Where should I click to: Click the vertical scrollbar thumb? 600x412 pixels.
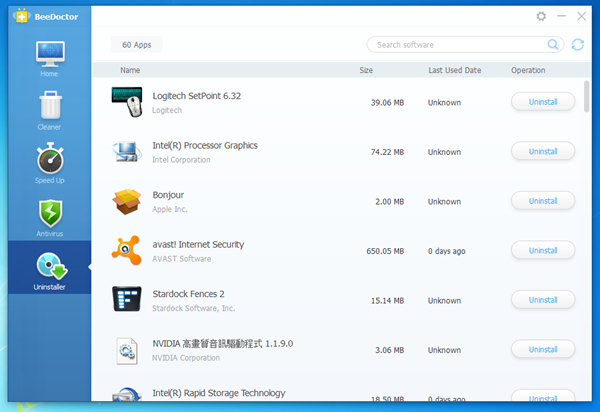(x=587, y=96)
